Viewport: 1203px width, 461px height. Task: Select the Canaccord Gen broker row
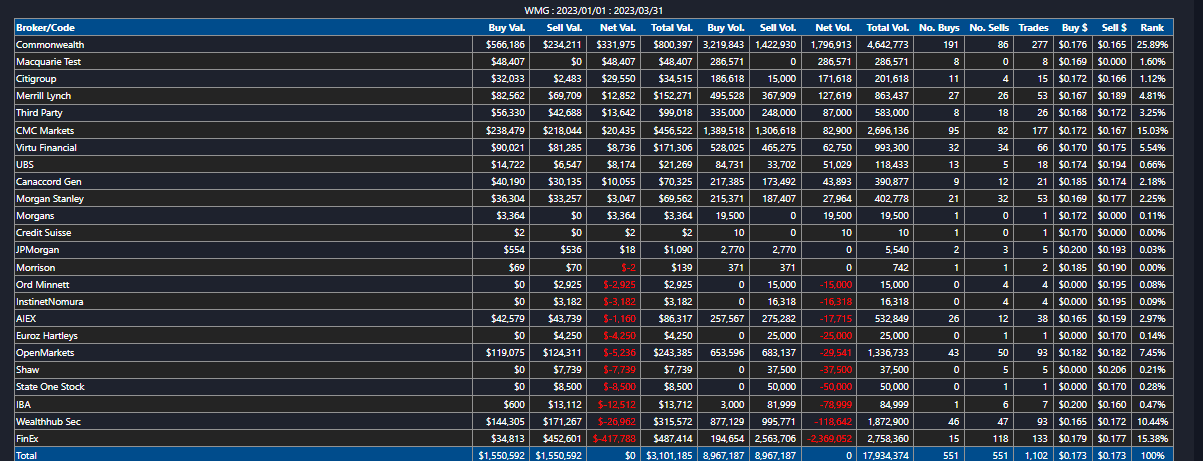pyautogui.click(x=592, y=182)
